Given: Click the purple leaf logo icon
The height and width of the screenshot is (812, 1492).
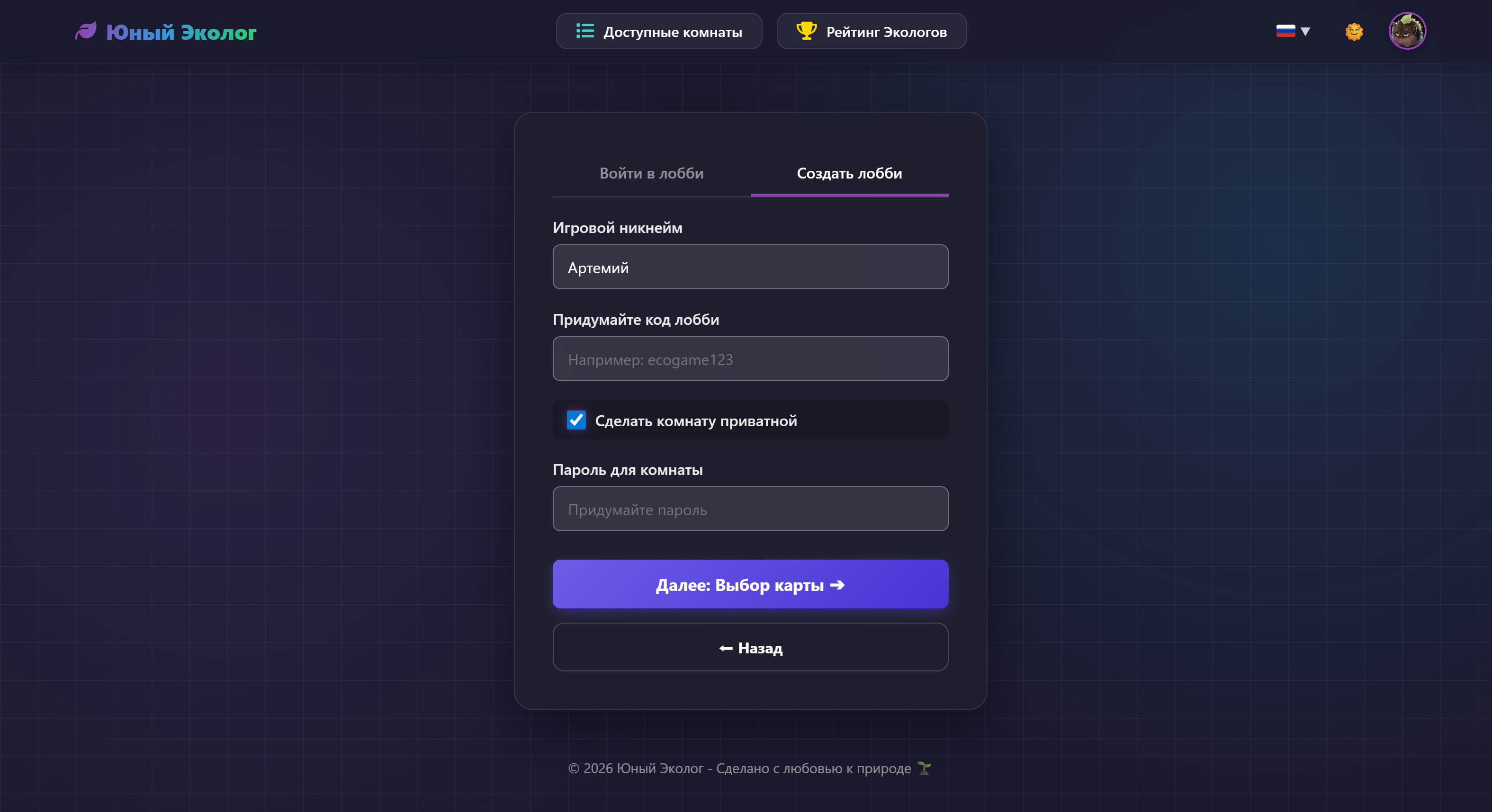Looking at the screenshot, I should pyautogui.click(x=86, y=31).
